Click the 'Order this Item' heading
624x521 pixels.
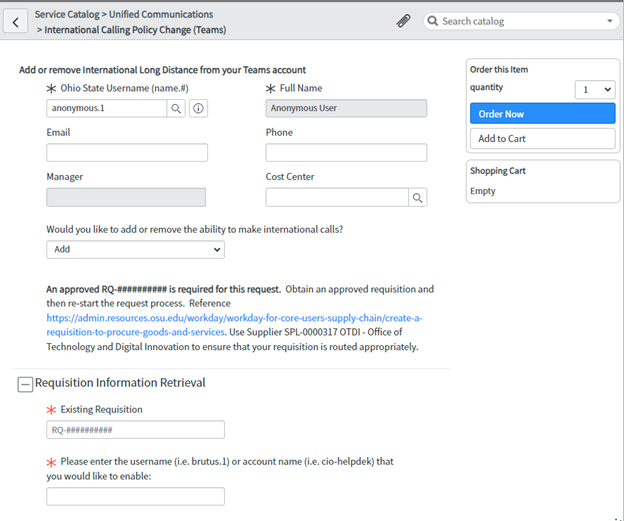pos(499,70)
